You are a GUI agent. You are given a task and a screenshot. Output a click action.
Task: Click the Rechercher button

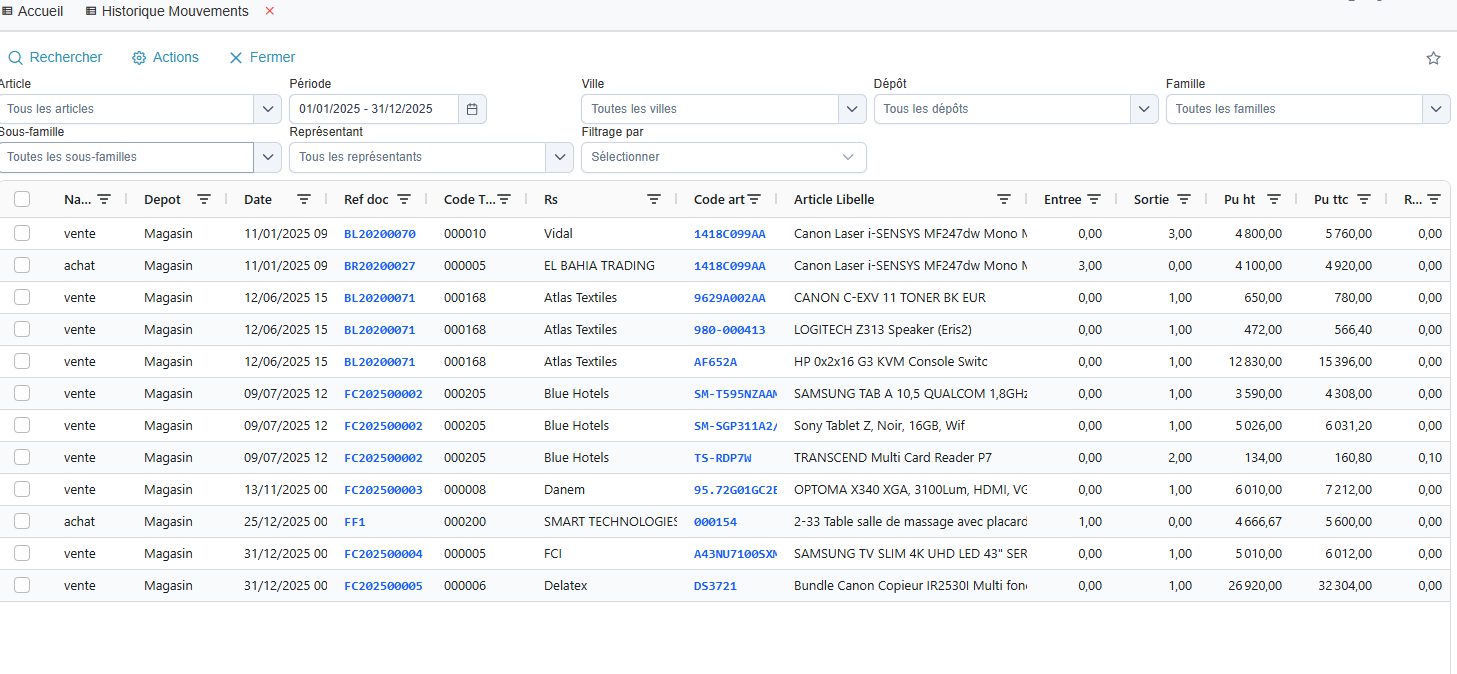point(56,58)
